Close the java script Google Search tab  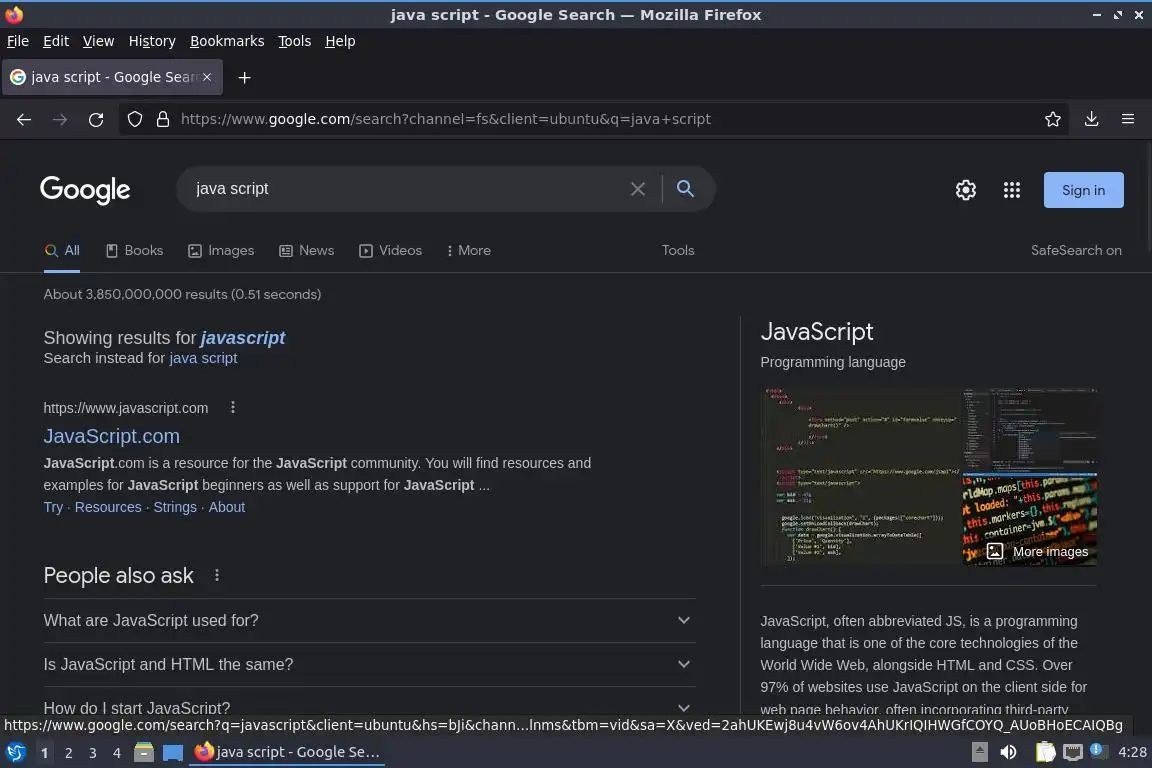pos(207,76)
